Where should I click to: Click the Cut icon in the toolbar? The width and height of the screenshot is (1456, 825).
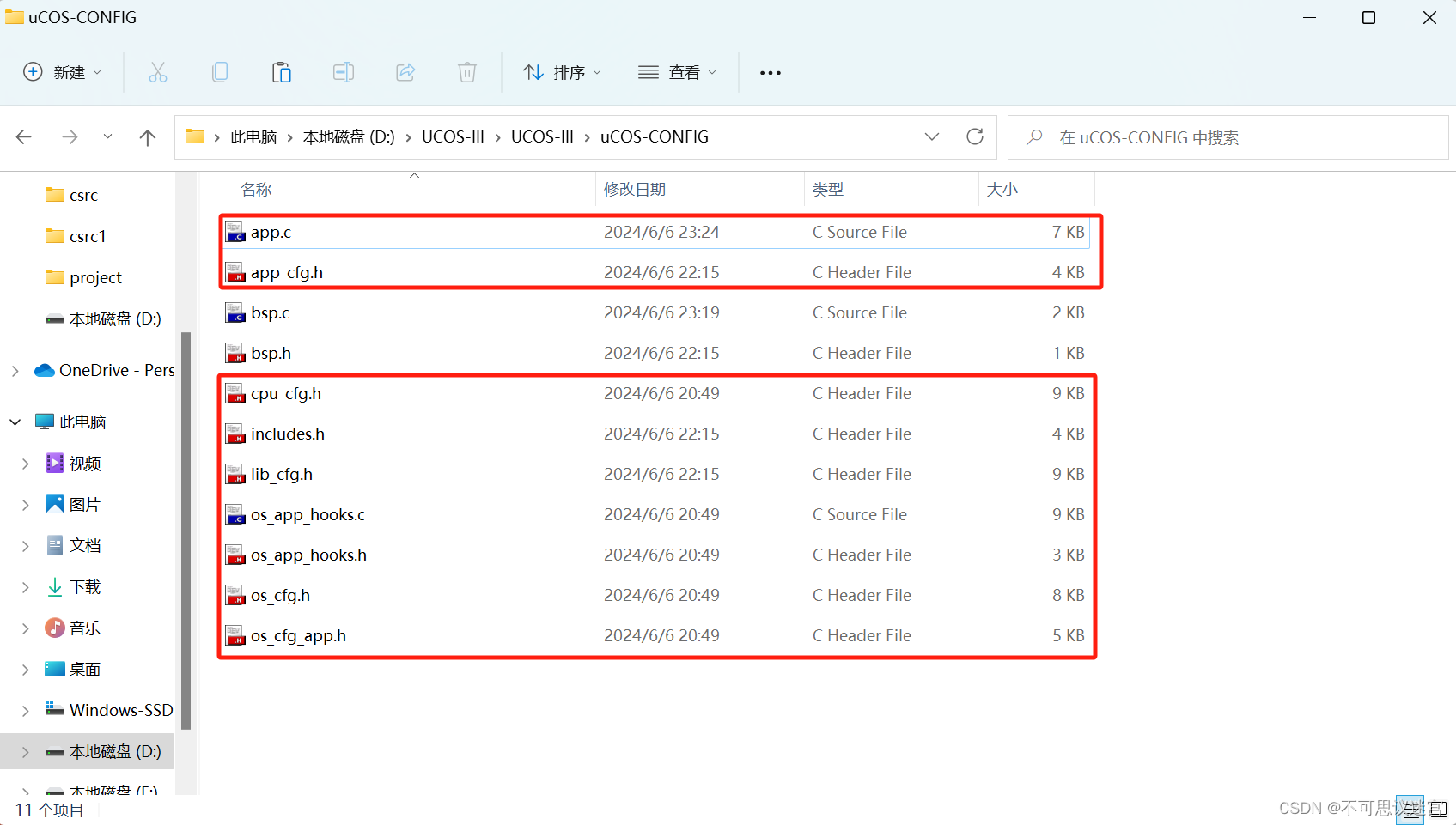tap(158, 72)
